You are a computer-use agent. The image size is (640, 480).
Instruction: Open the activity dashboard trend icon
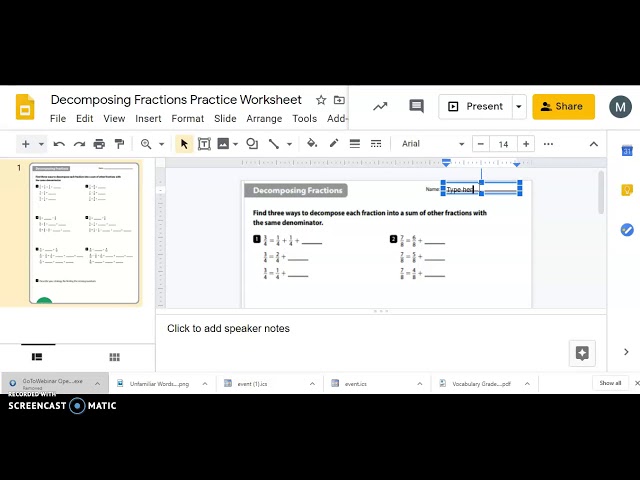(380, 107)
